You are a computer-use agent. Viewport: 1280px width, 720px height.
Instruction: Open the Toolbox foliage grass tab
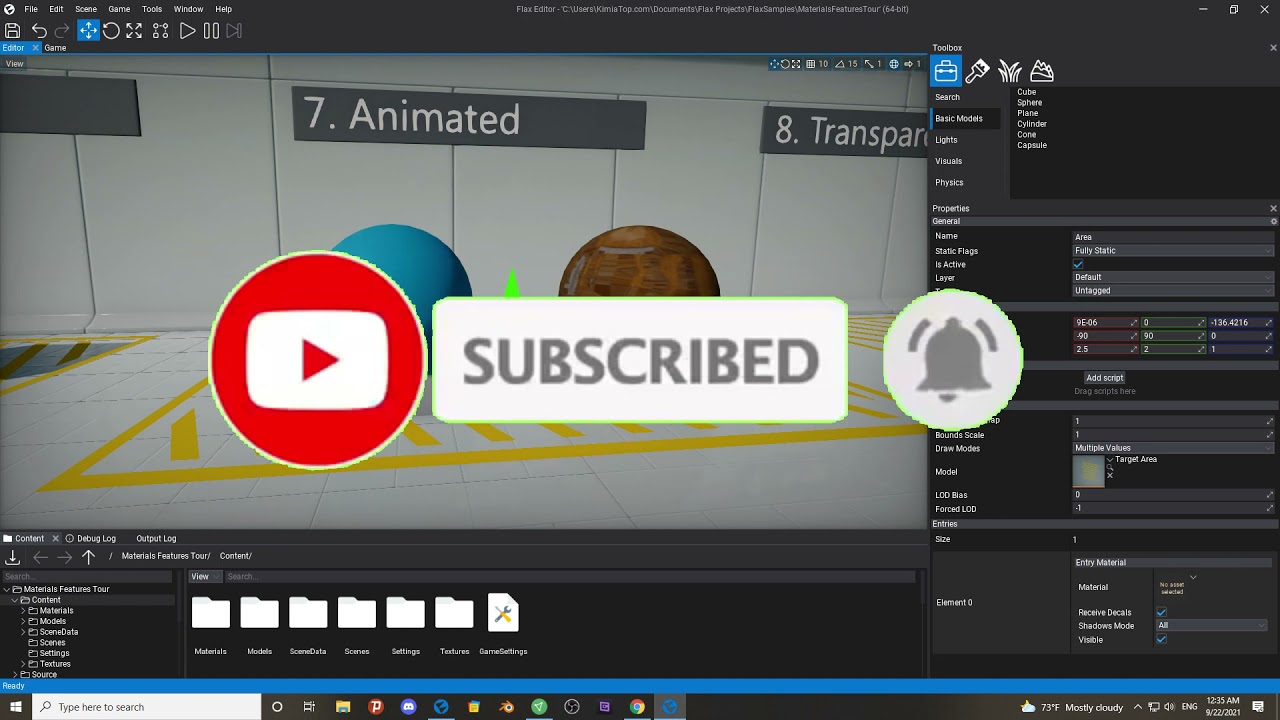[1010, 71]
